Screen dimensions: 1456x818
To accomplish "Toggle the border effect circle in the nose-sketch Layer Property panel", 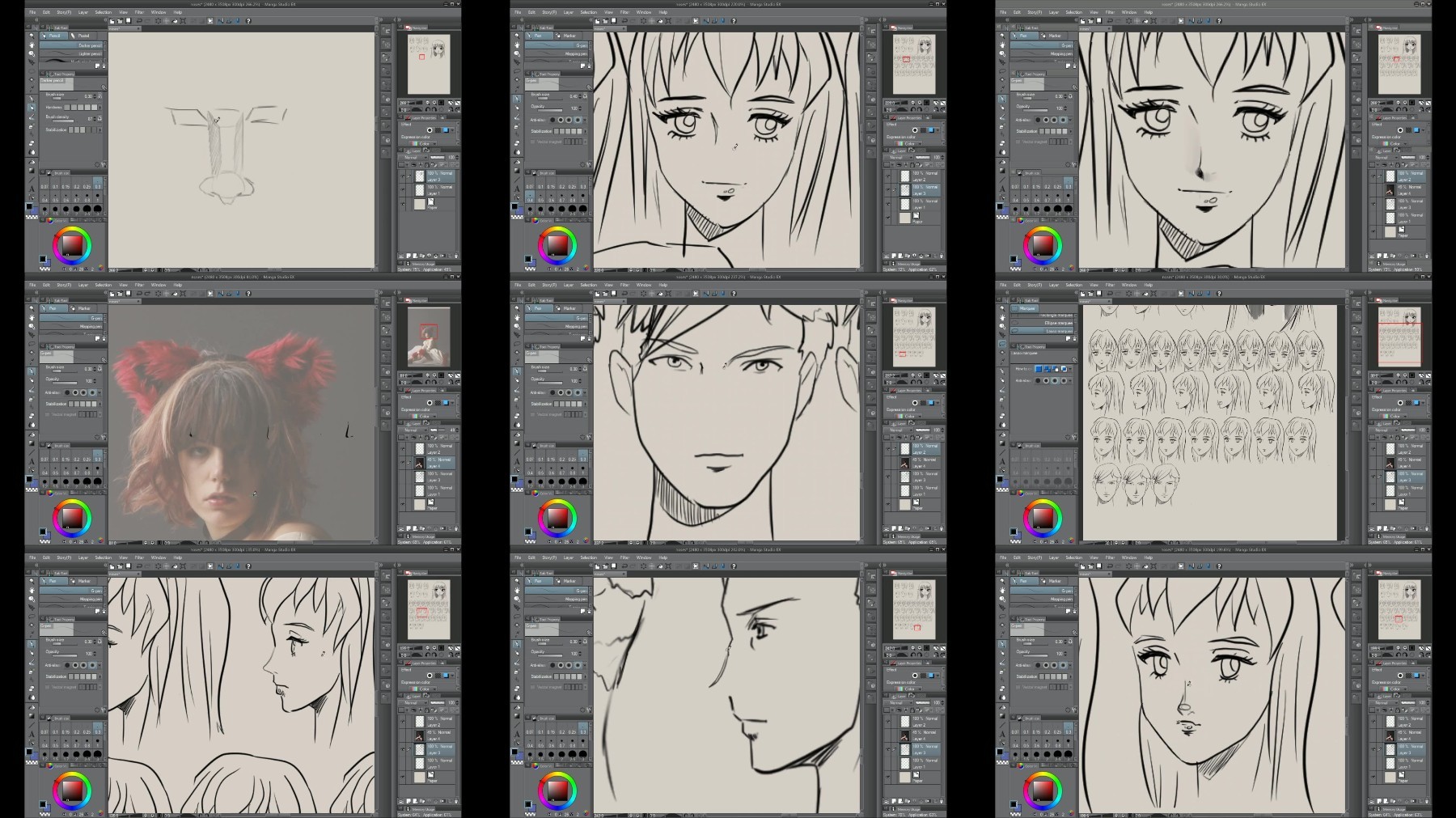I will (430, 130).
